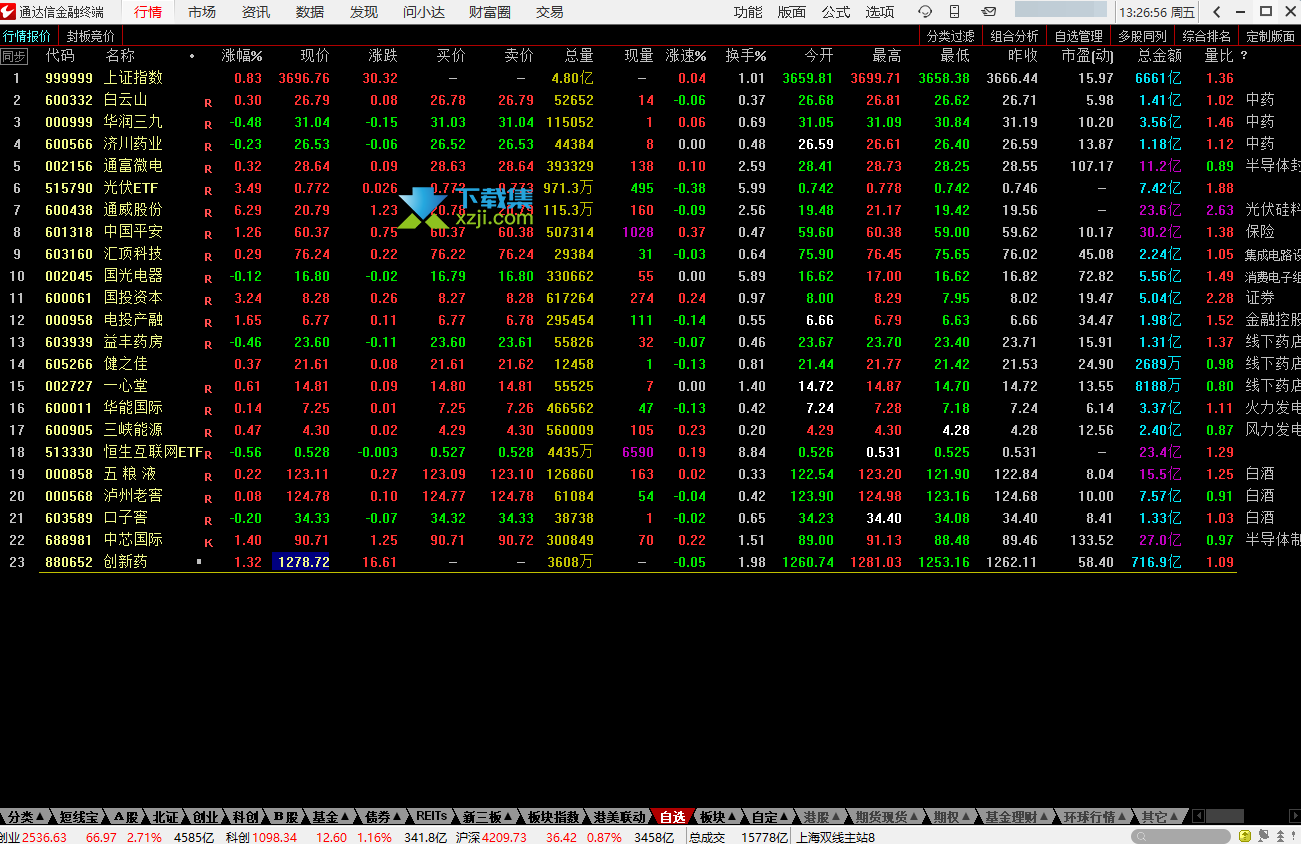Click the 多股同列 button

click(1142, 36)
